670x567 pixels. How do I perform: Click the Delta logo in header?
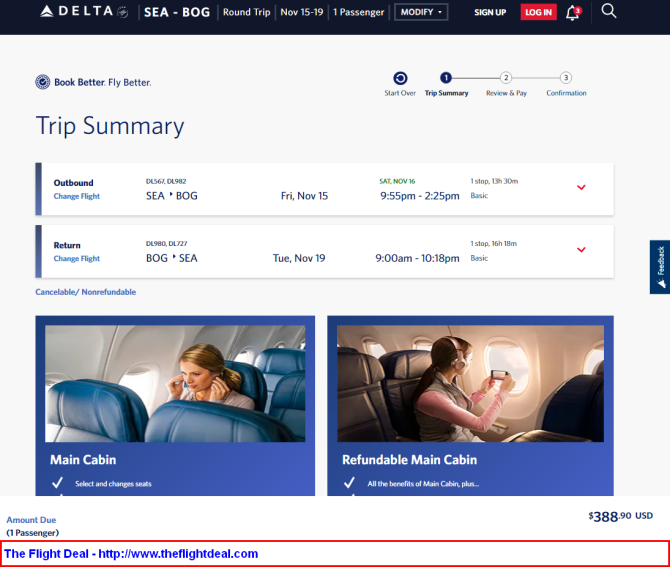coord(84,12)
